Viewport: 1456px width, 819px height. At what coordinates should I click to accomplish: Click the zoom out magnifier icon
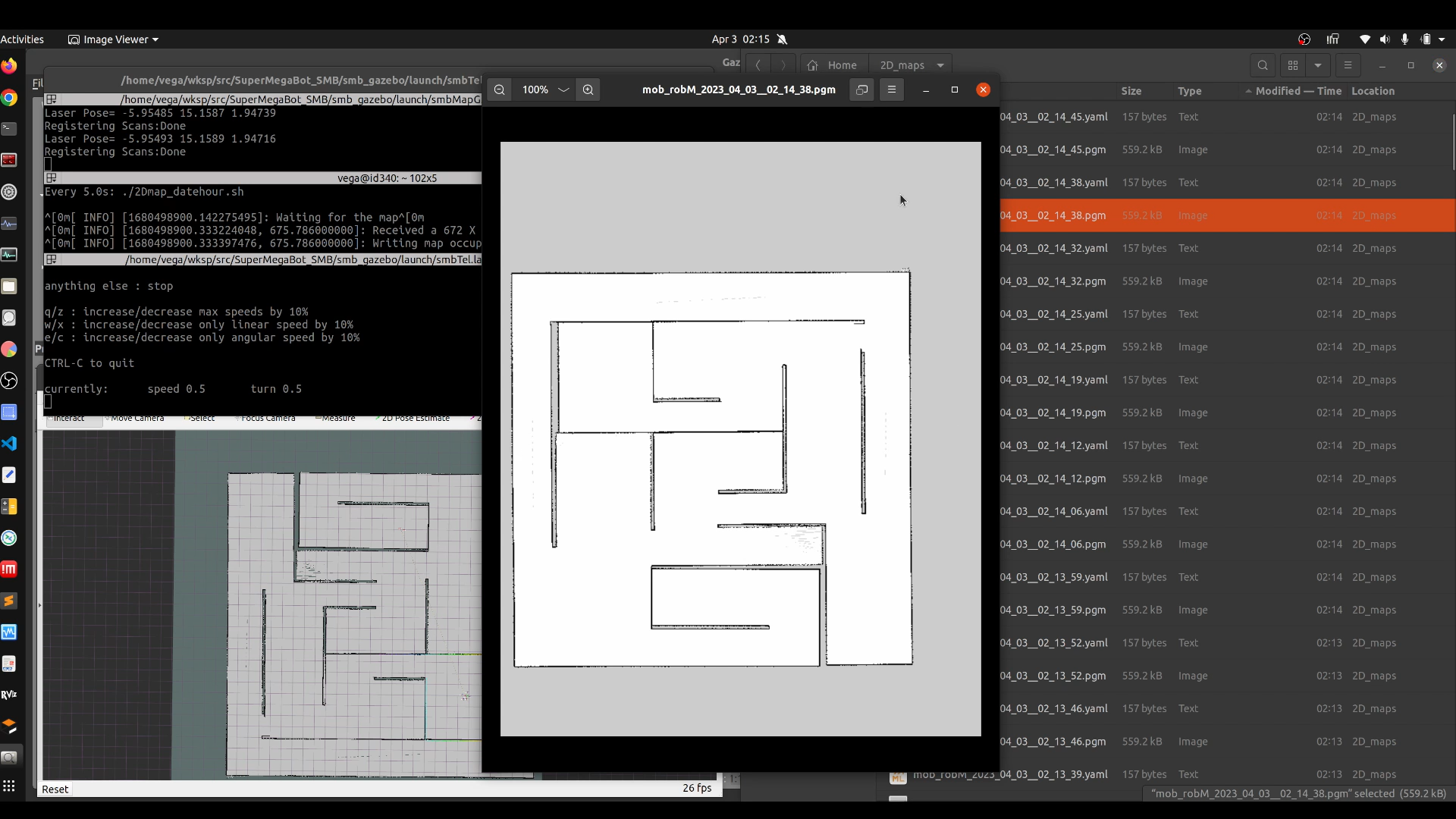pos(499,89)
